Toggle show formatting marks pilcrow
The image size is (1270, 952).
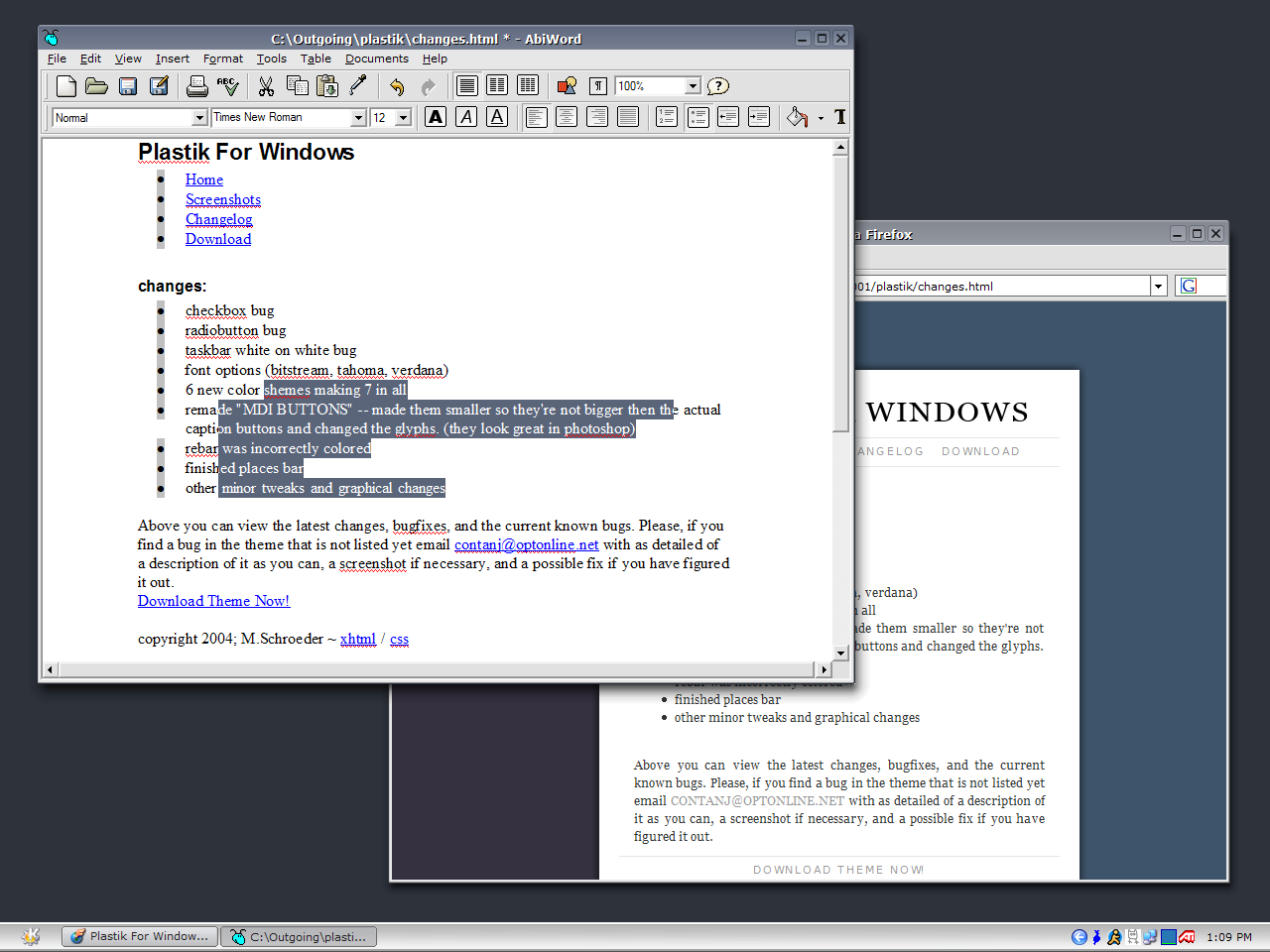[x=597, y=86]
